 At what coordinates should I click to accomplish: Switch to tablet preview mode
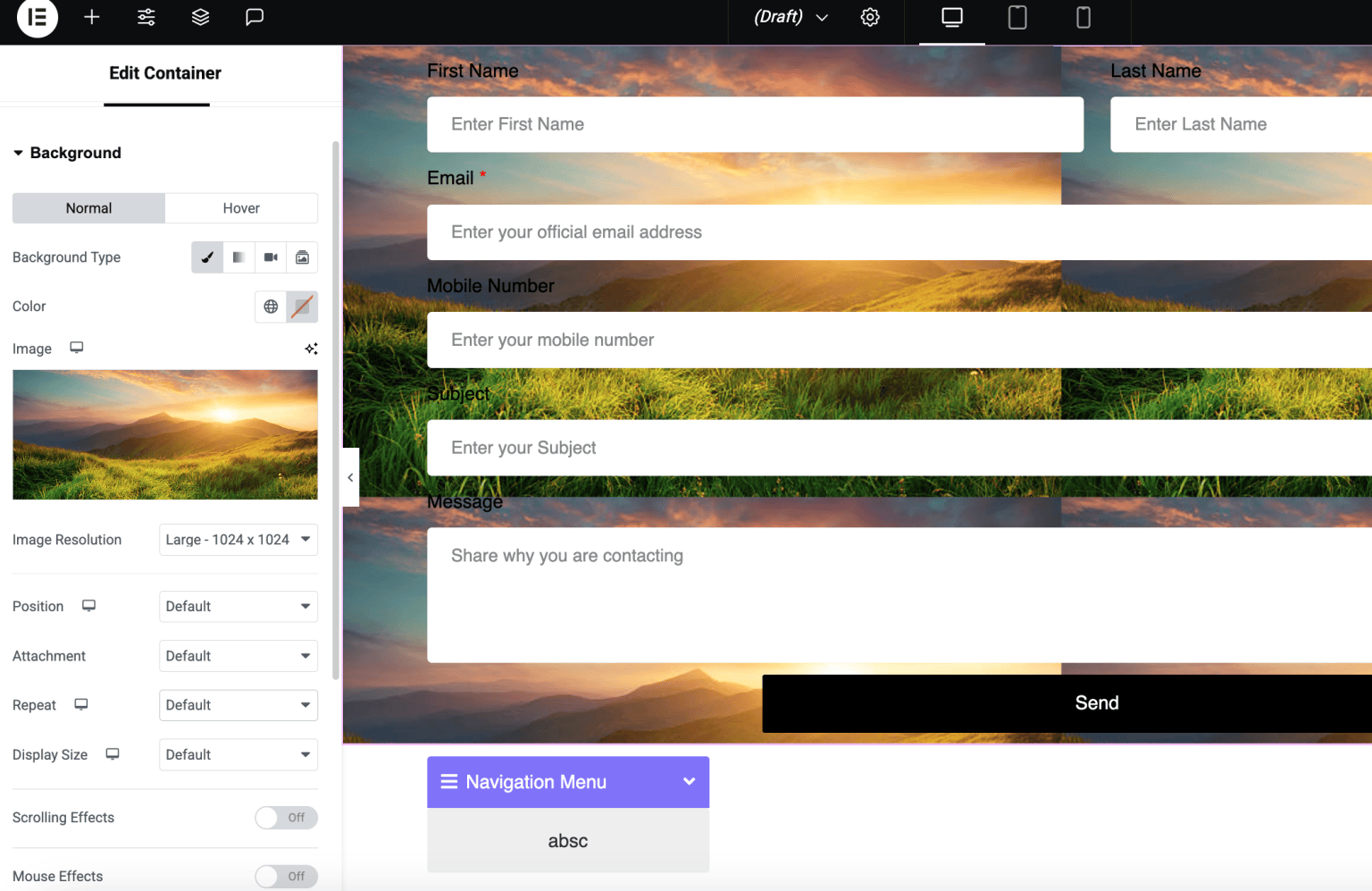coord(1016,16)
